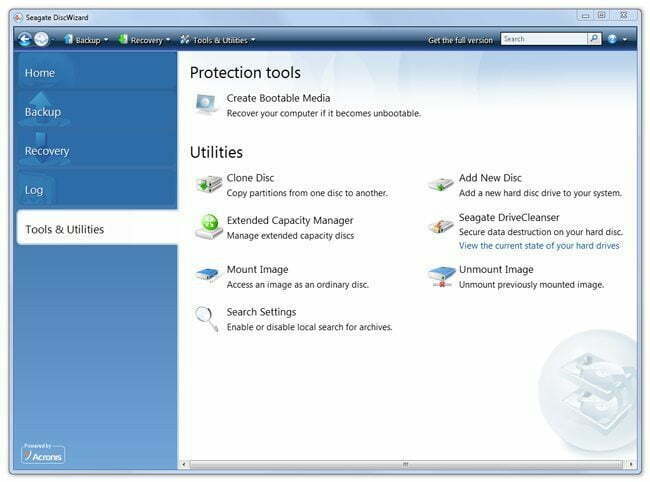Click 'Secure data destruction on your hard disc.' text
Viewport: 650px width, 482px height.
pyautogui.click(x=541, y=232)
